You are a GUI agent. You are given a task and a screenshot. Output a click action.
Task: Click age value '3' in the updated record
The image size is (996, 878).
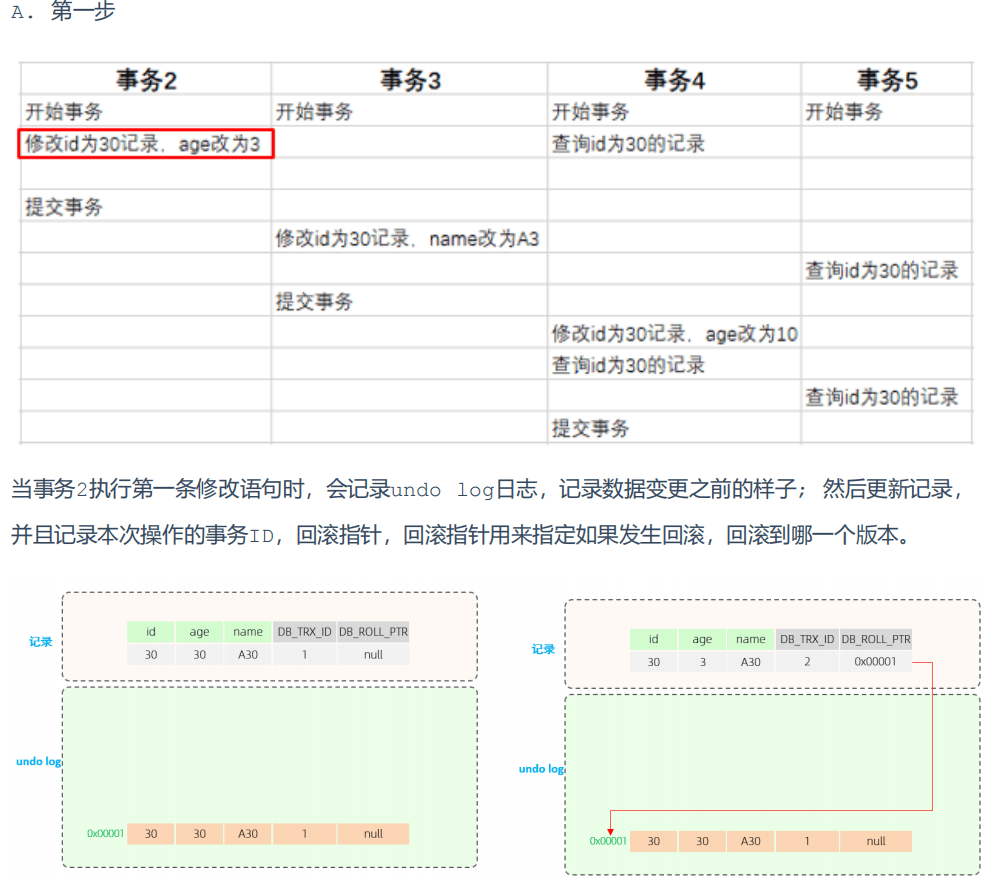(x=703, y=662)
